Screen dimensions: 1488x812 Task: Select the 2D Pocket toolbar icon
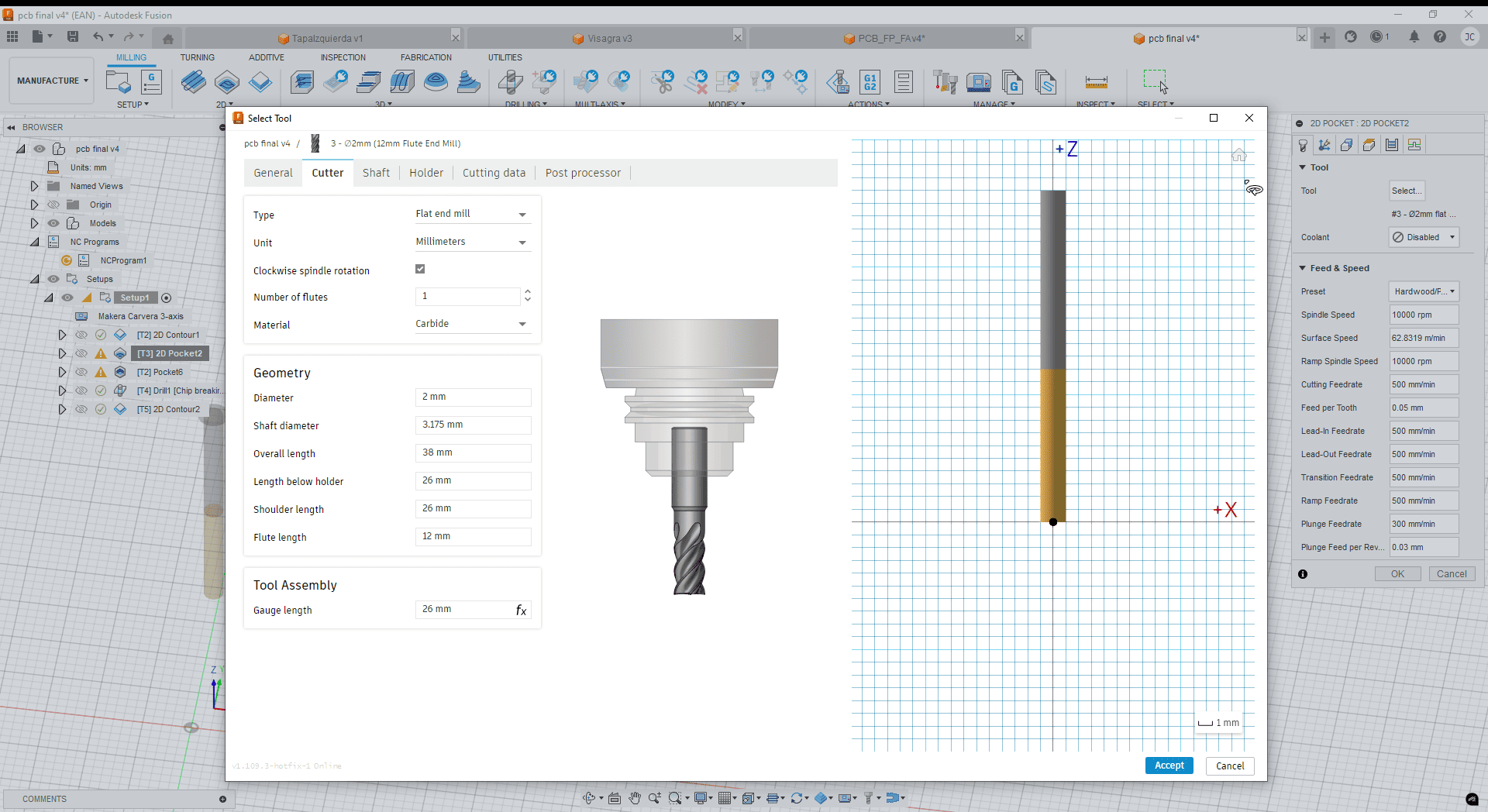pos(227,81)
